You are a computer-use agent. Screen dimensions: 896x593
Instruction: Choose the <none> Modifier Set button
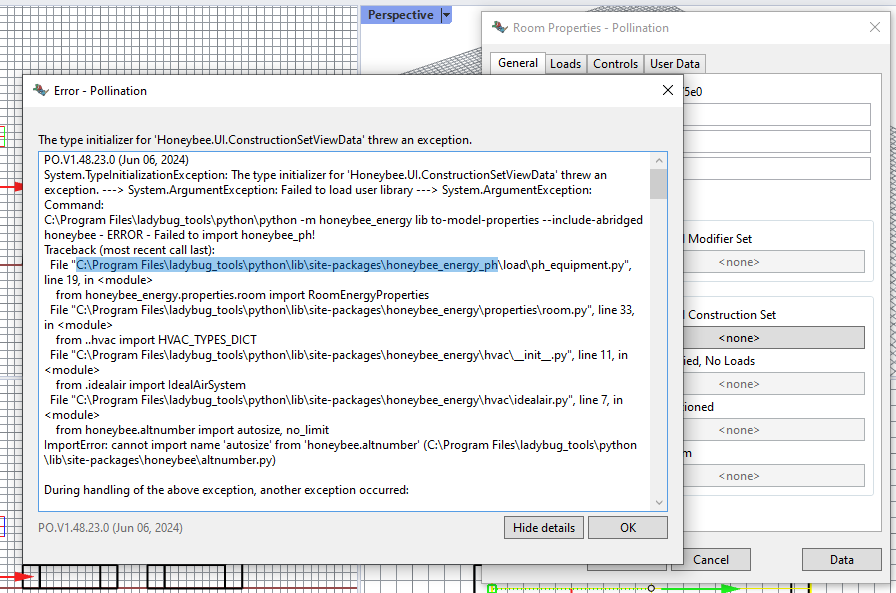(774, 262)
